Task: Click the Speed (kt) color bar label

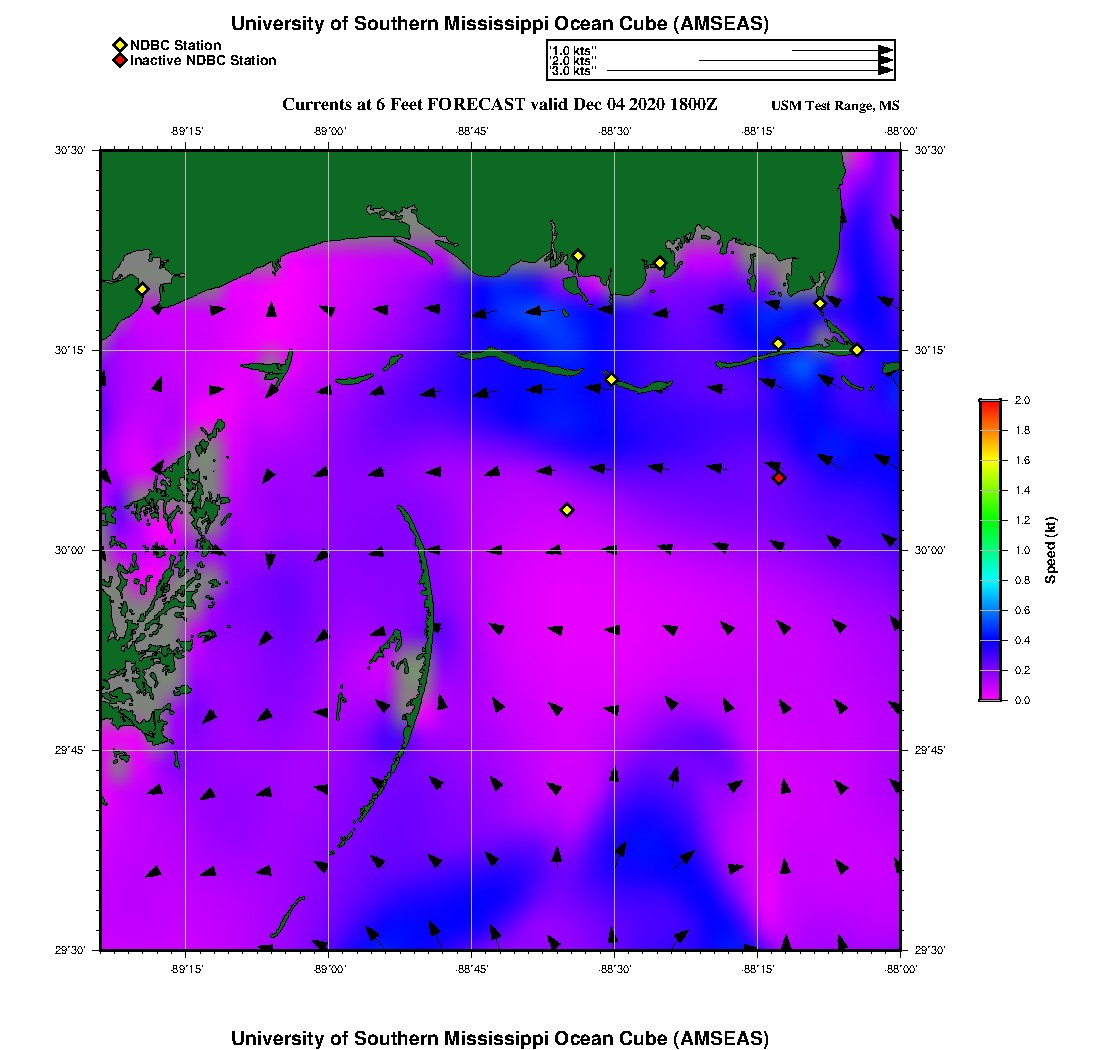Action: pos(1050,550)
